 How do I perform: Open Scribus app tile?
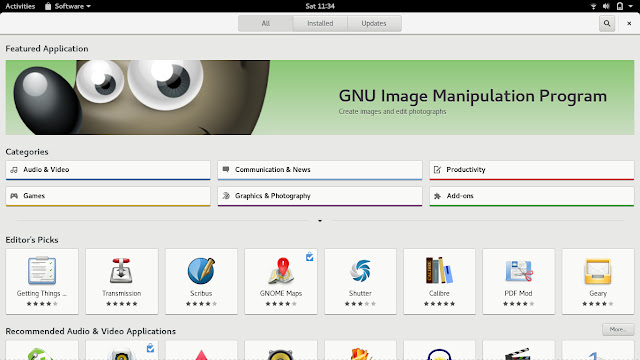201,281
